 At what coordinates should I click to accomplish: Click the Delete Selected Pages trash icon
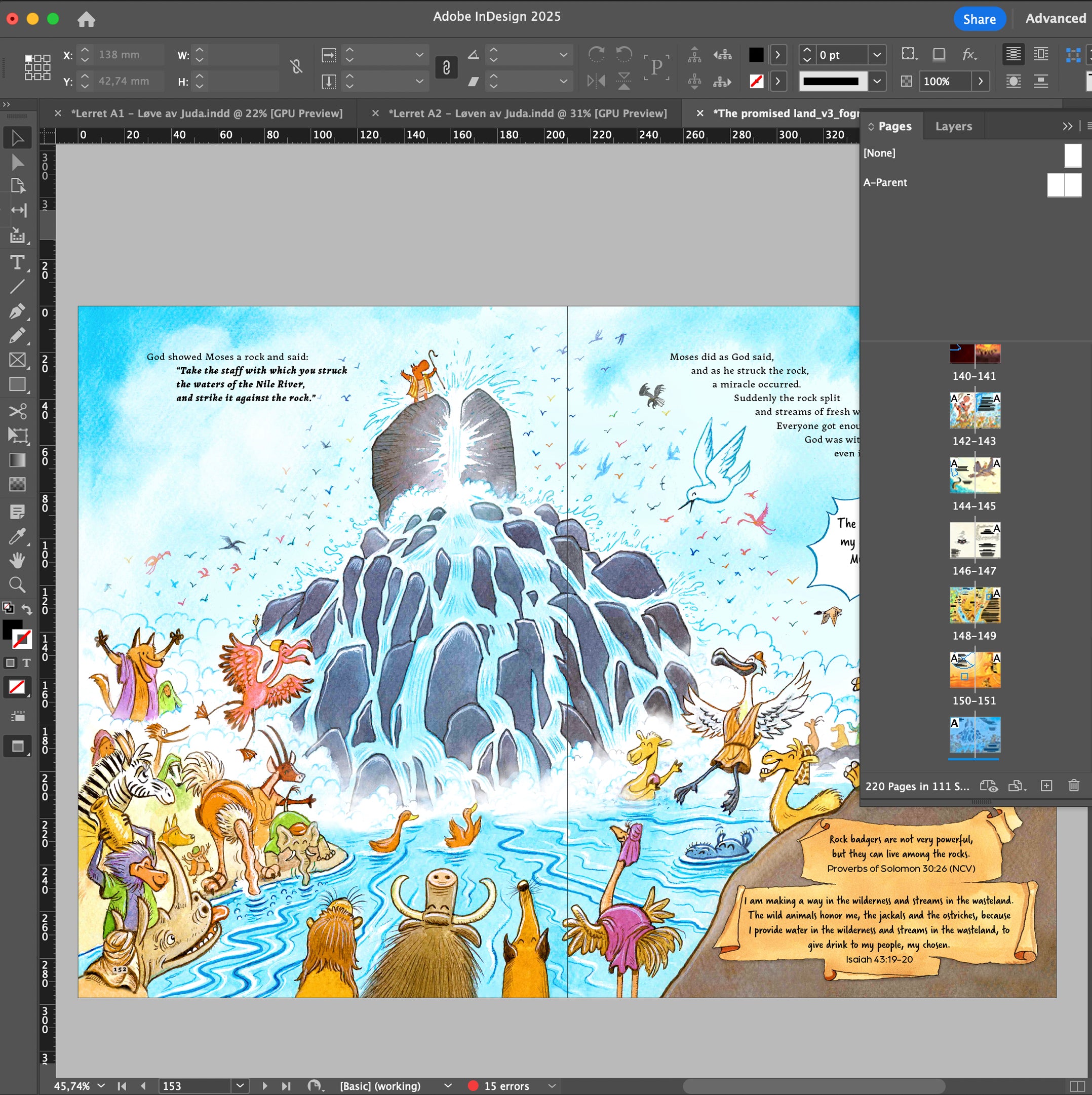(1074, 786)
